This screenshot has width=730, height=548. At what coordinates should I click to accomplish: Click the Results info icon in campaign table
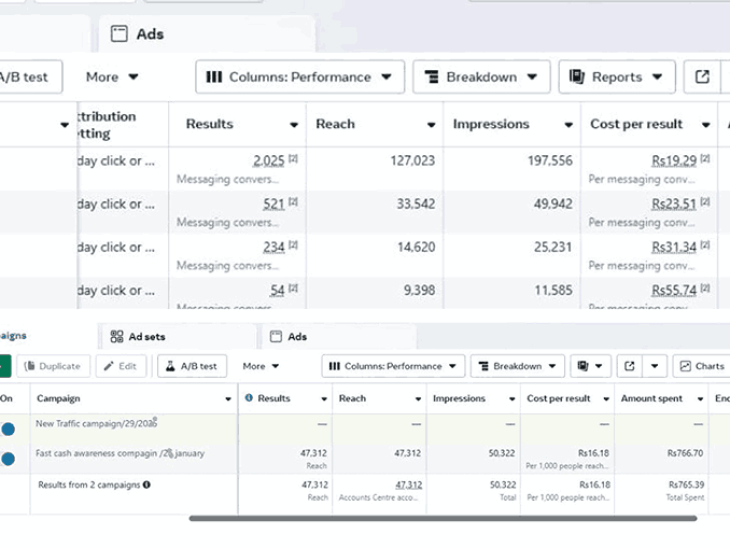tap(249, 398)
